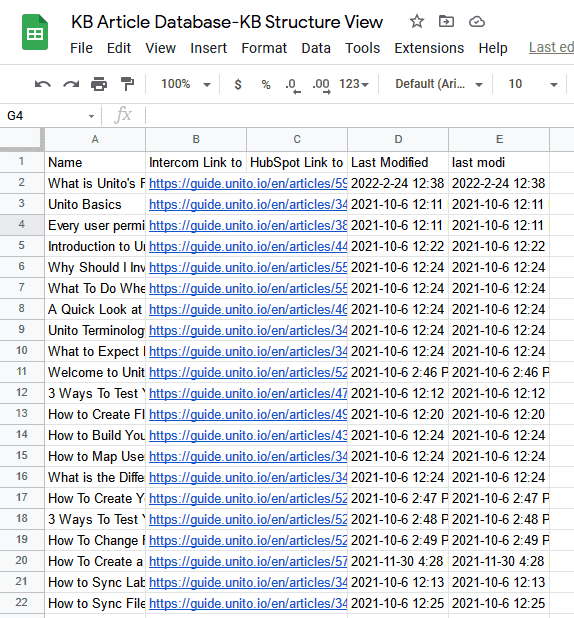
Task: Open the article link in row 3
Action: pos(248,204)
